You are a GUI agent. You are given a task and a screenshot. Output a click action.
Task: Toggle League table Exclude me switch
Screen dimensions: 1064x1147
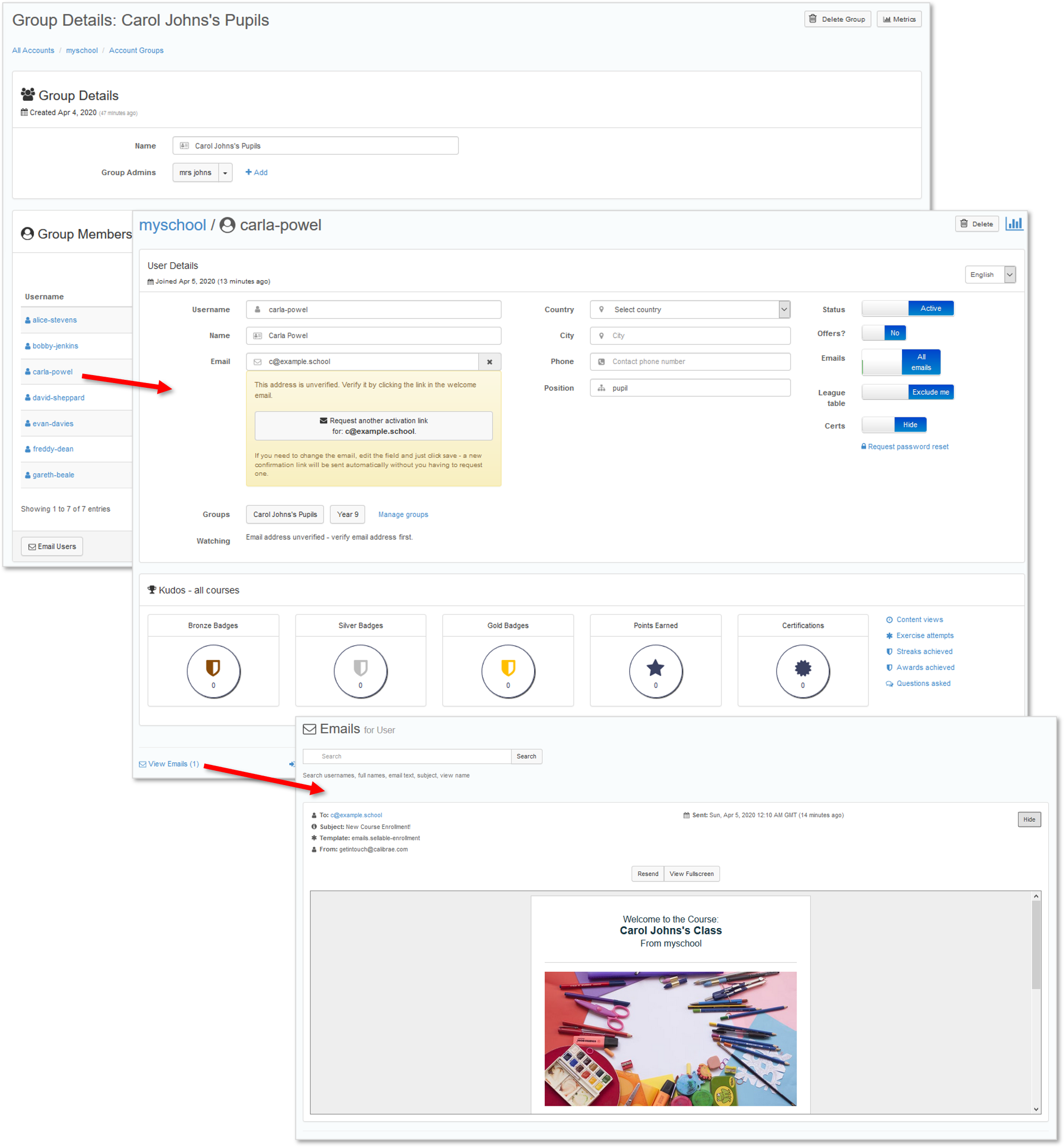coord(907,392)
